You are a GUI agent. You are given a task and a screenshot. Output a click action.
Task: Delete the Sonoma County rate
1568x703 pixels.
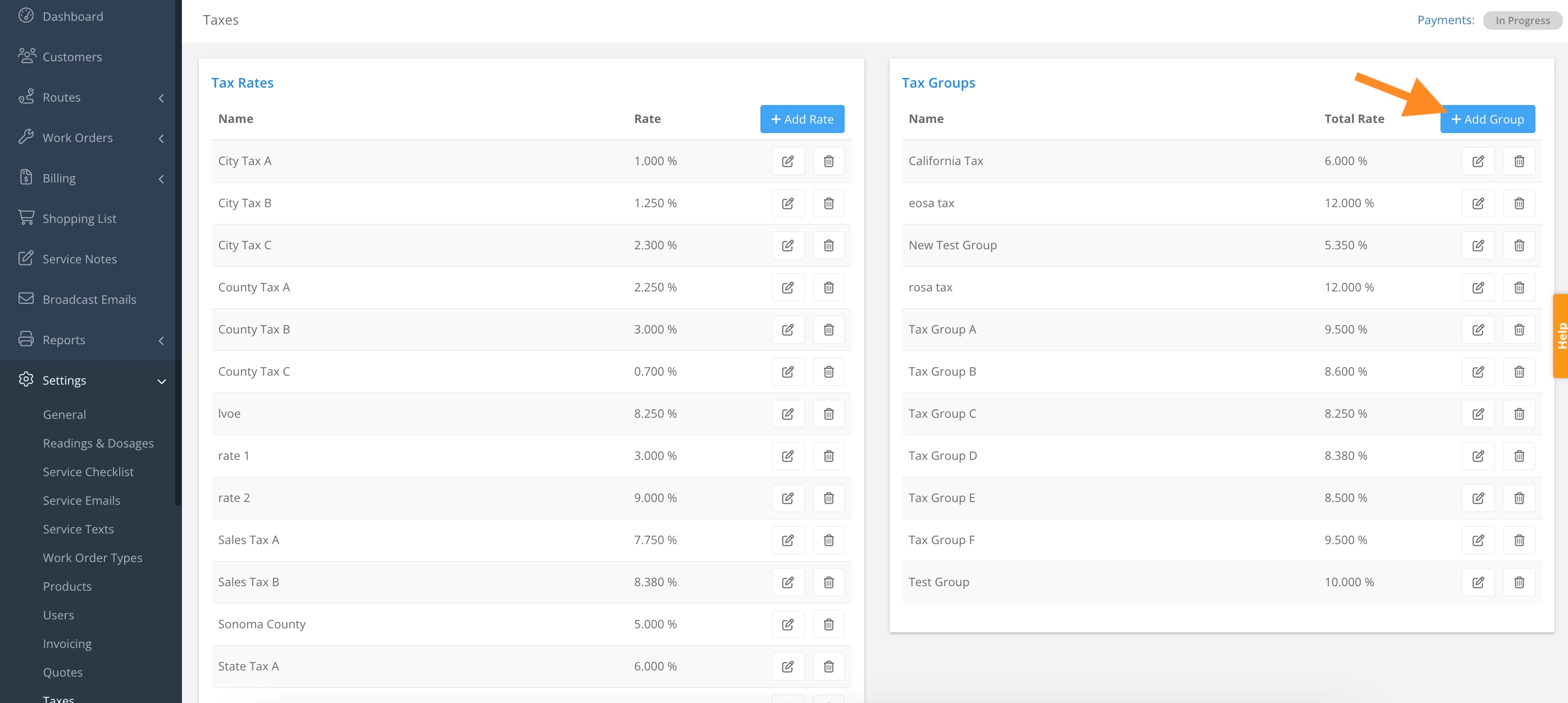point(828,624)
